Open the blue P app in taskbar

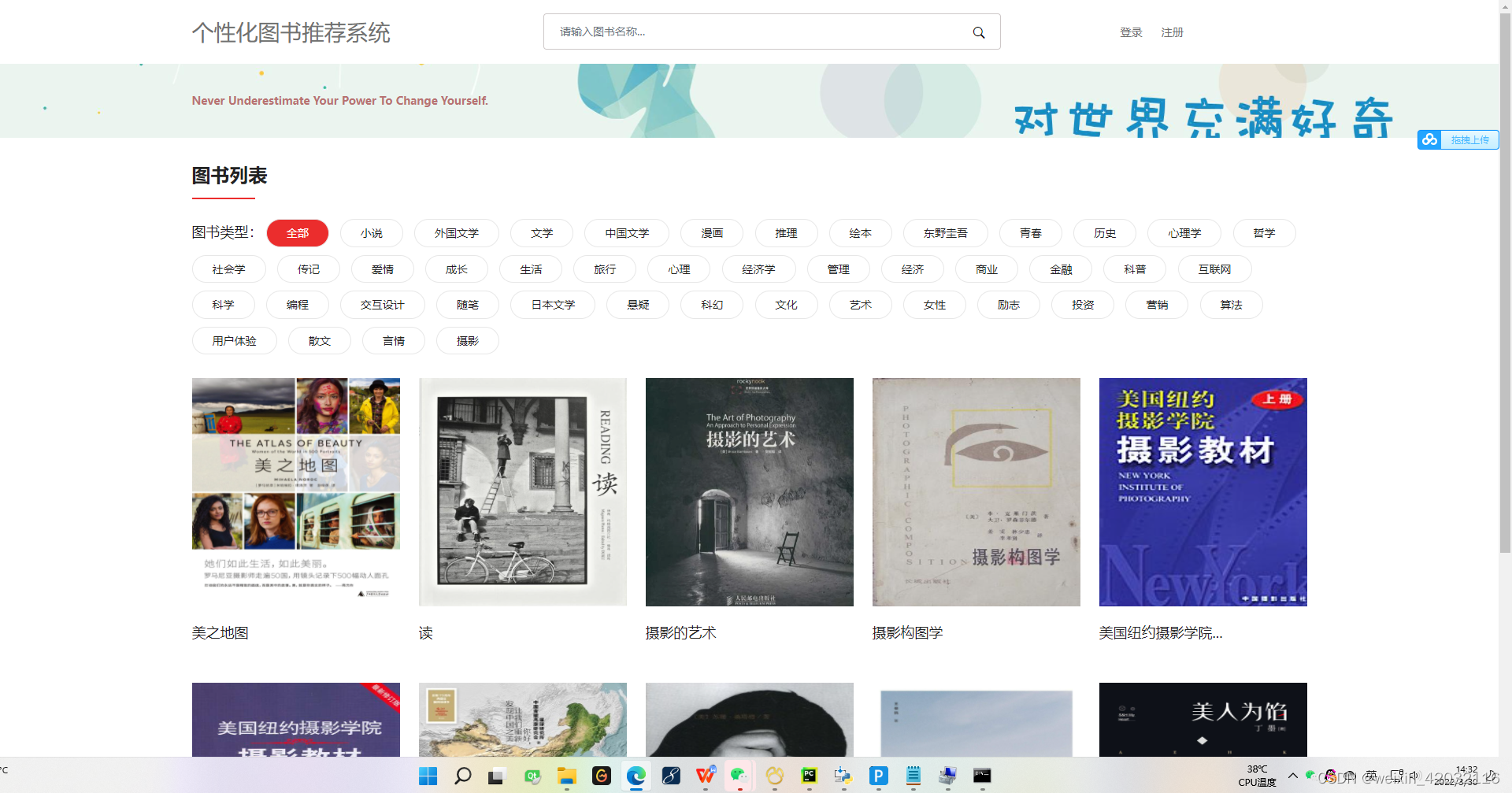point(878,776)
